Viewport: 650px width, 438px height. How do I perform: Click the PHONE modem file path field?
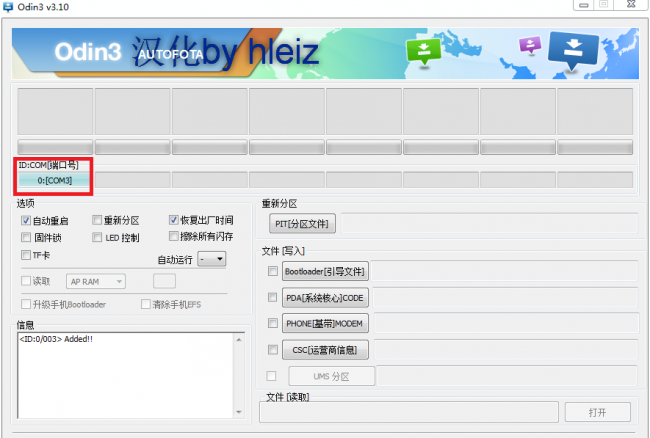507,323
